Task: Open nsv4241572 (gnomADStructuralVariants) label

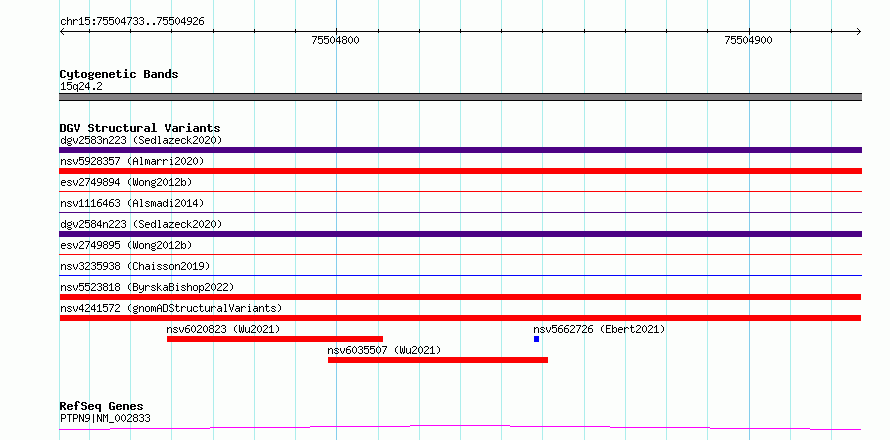Action: (171, 308)
